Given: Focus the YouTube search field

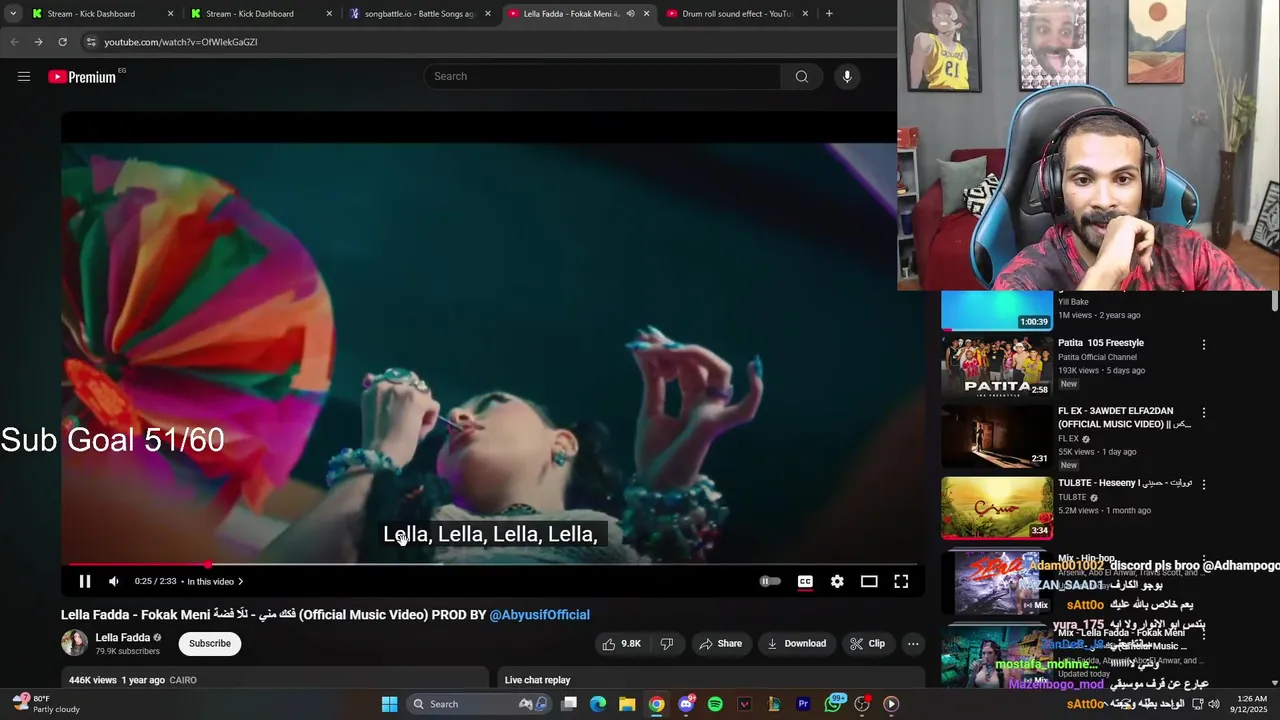Looking at the screenshot, I should click(602, 76).
